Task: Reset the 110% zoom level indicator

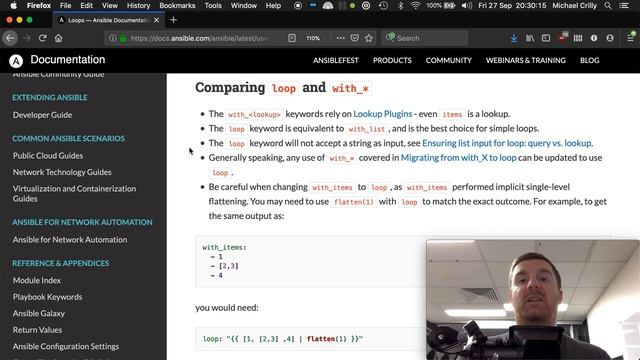Action: click(313, 38)
